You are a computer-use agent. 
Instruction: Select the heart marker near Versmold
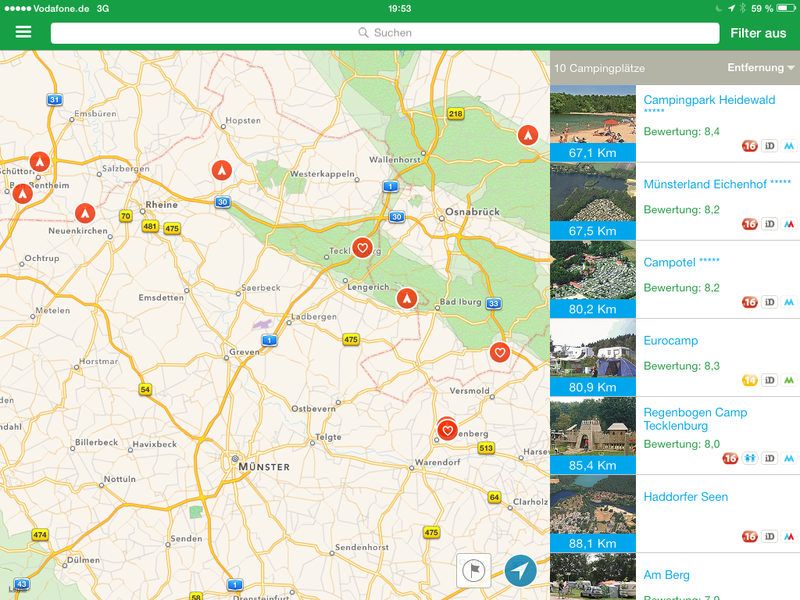[500, 352]
